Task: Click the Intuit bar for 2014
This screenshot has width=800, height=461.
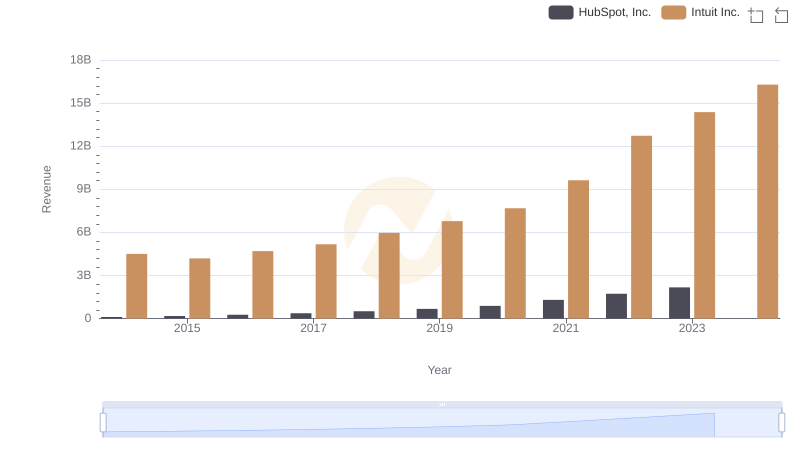Action: [x=137, y=286]
